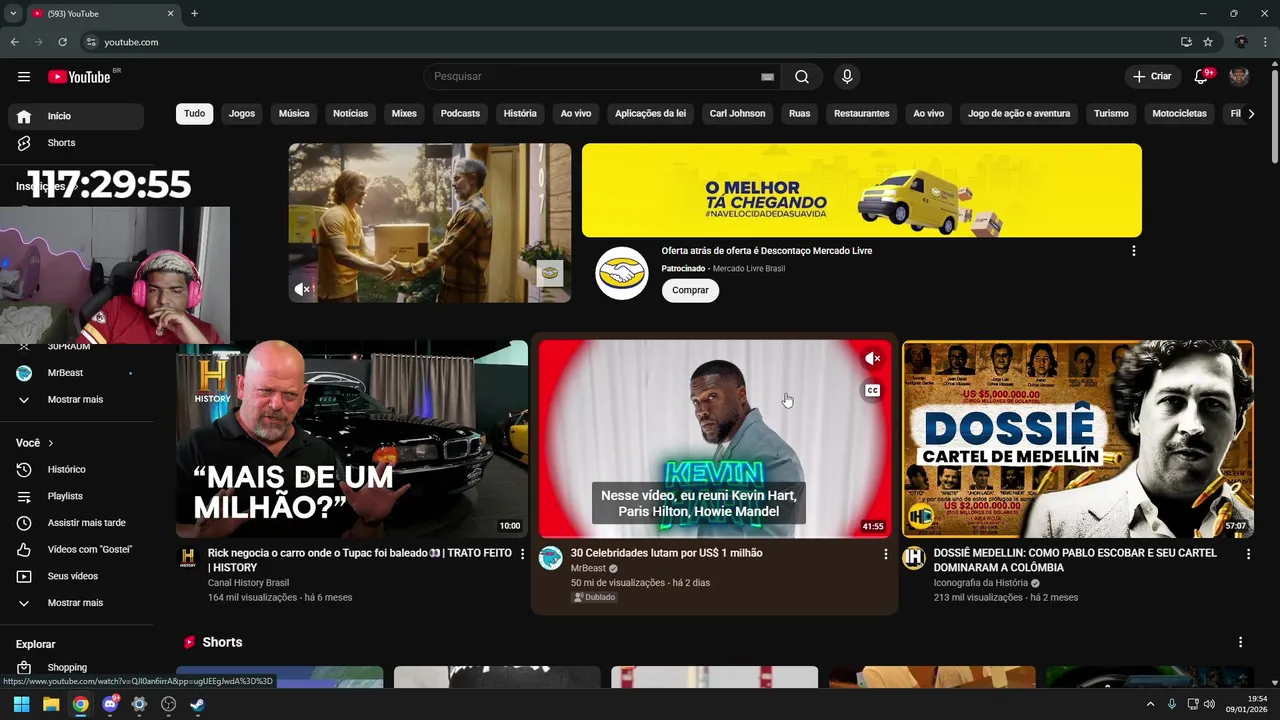Open Shopping under Explorar

tap(76, 667)
